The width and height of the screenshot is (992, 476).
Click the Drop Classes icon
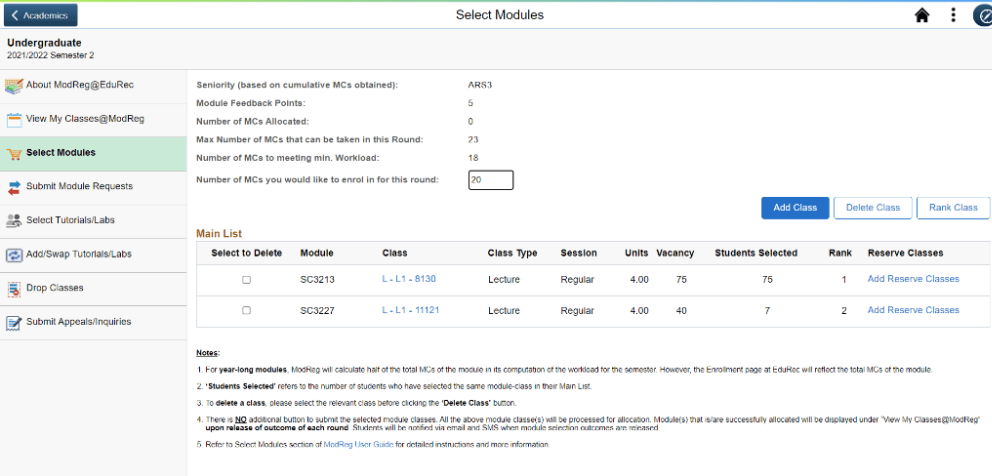pos(14,289)
